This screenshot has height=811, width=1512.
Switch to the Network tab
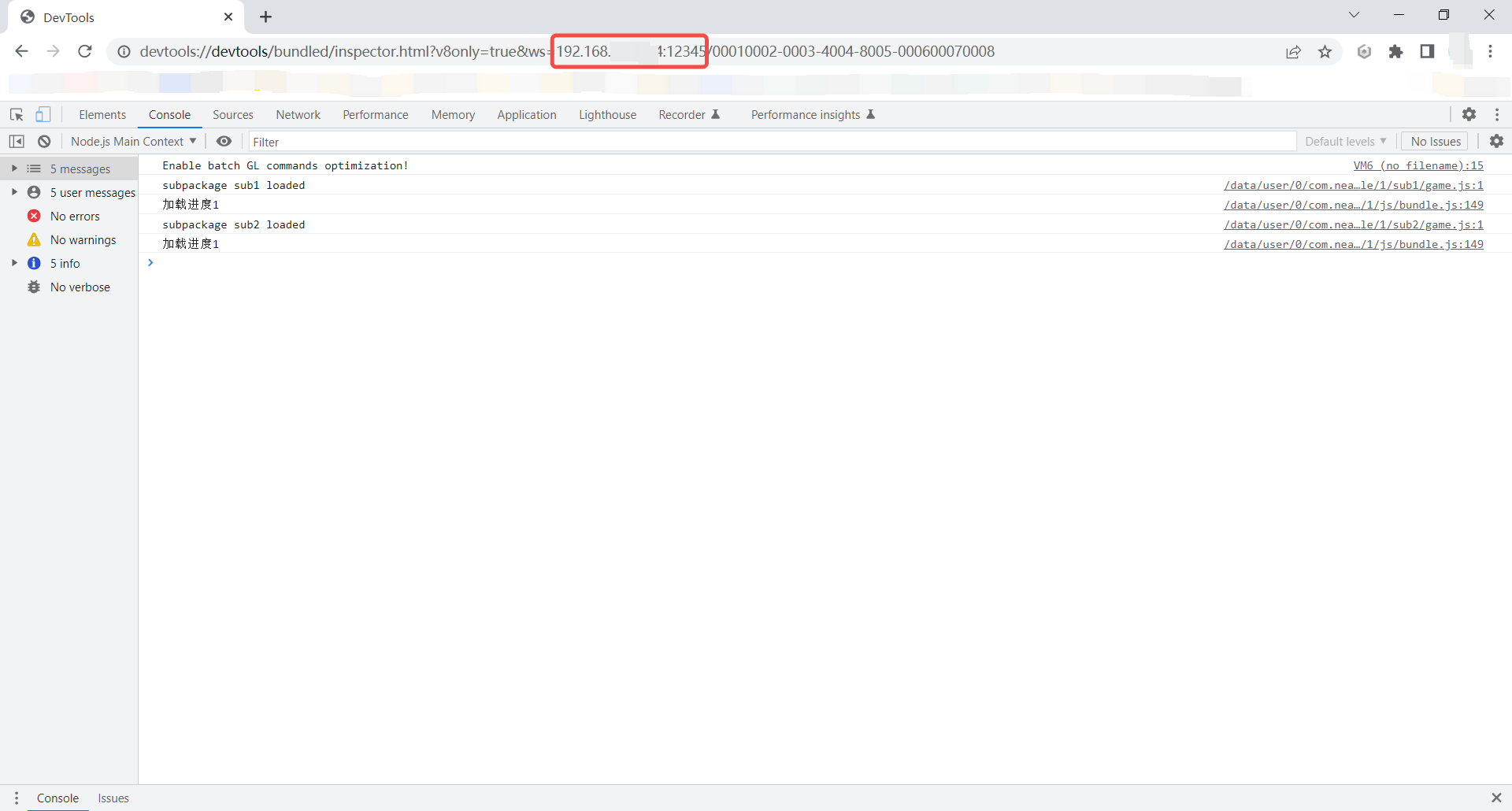coord(298,115)
